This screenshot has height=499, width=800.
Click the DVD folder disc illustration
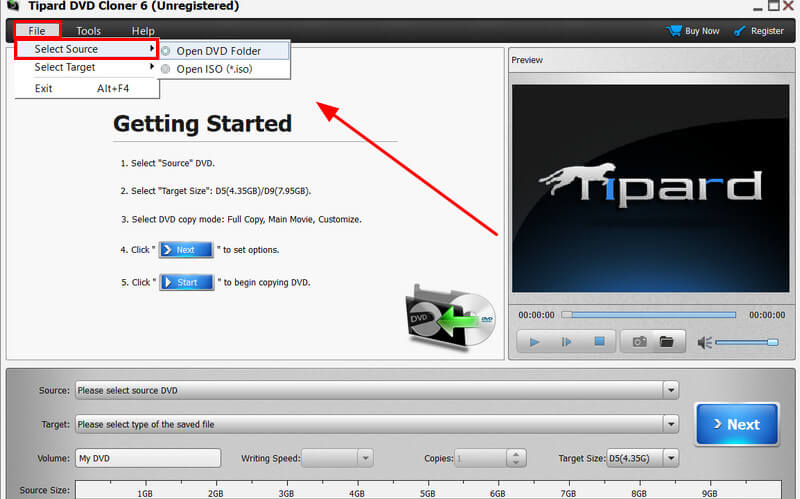[x=451, y=318]
